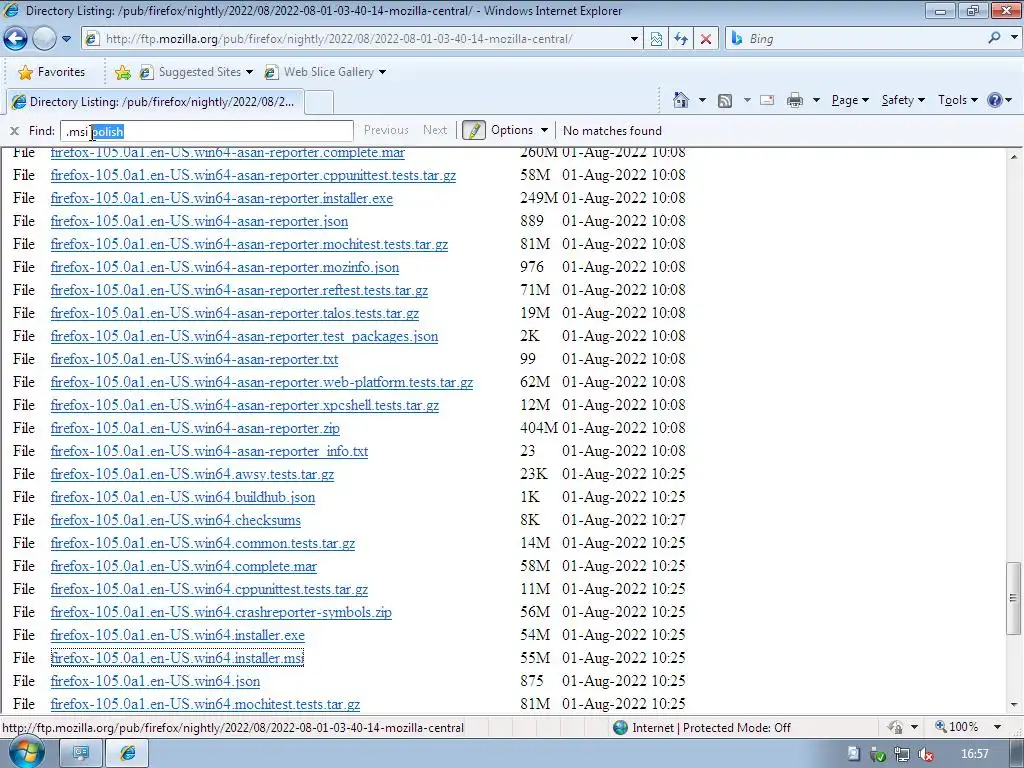
Task: Open win64-asan-reporter.zip link
Action: [x=195, y=428]
